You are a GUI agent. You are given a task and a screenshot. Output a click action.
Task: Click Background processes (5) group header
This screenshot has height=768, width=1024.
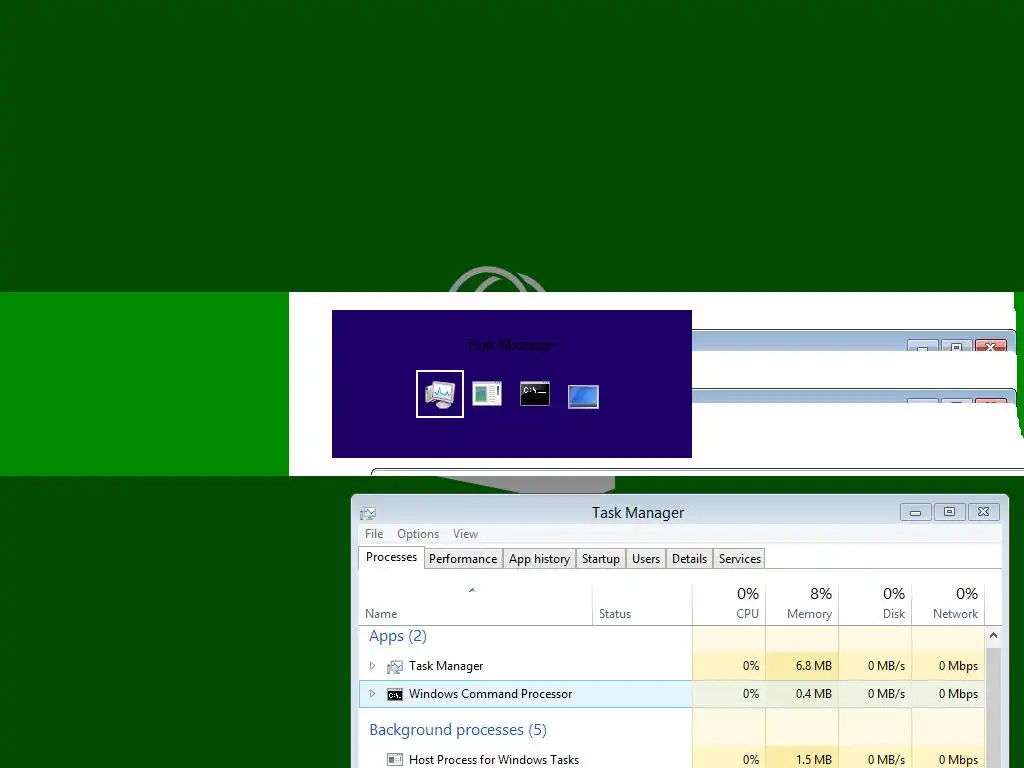pyautogui.click(x=458, y=729)
